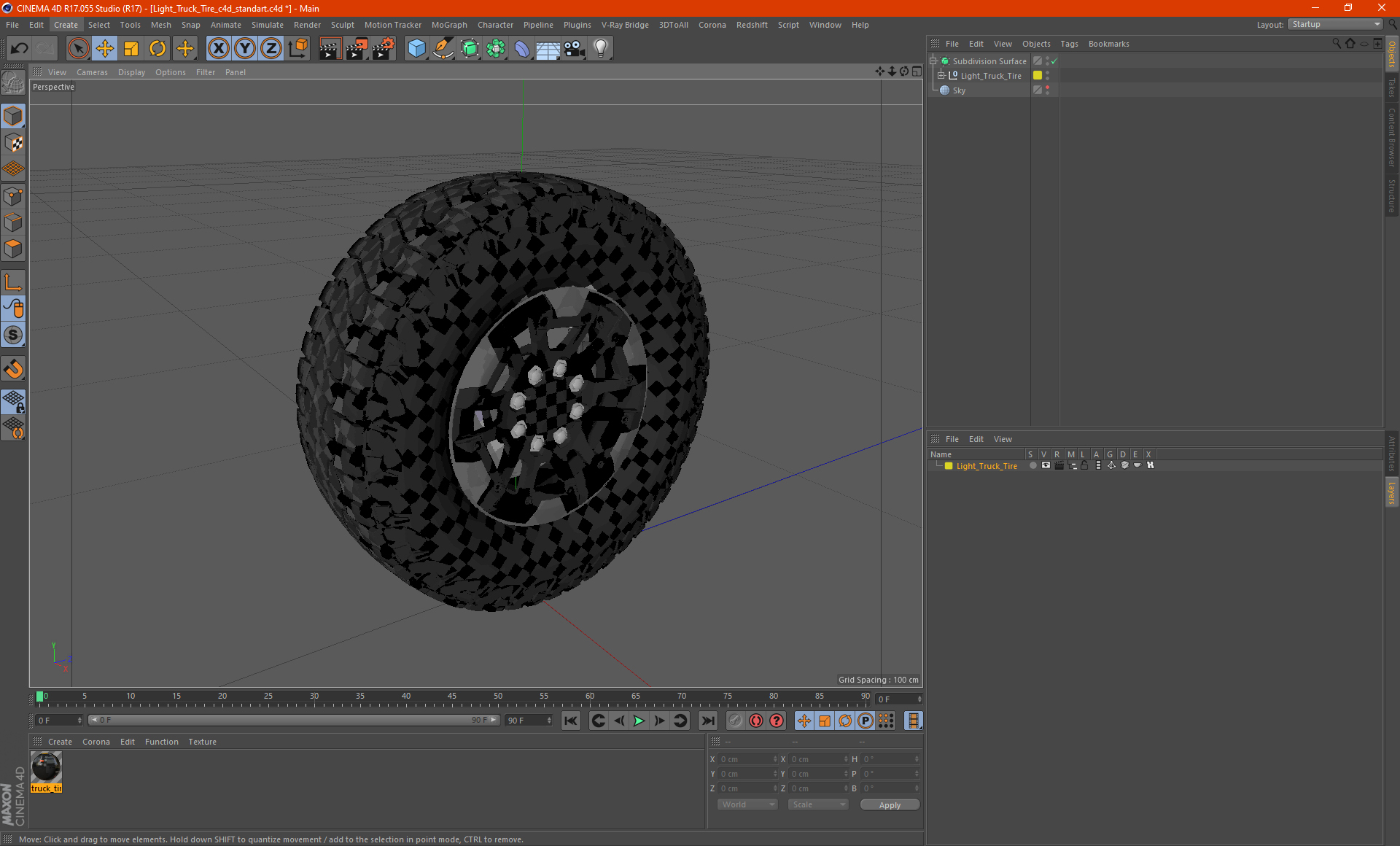Screen dimensions: 1400x846
Task: Open Edit Render Settings gear clapperboard
Action: [384, 49]
